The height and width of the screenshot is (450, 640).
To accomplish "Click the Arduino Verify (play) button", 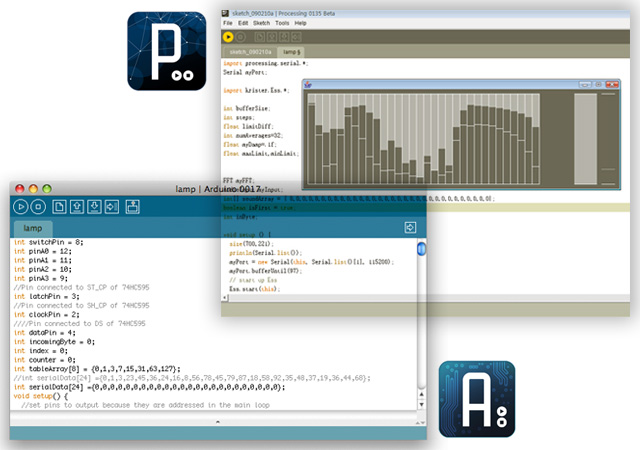I will 21,206.
